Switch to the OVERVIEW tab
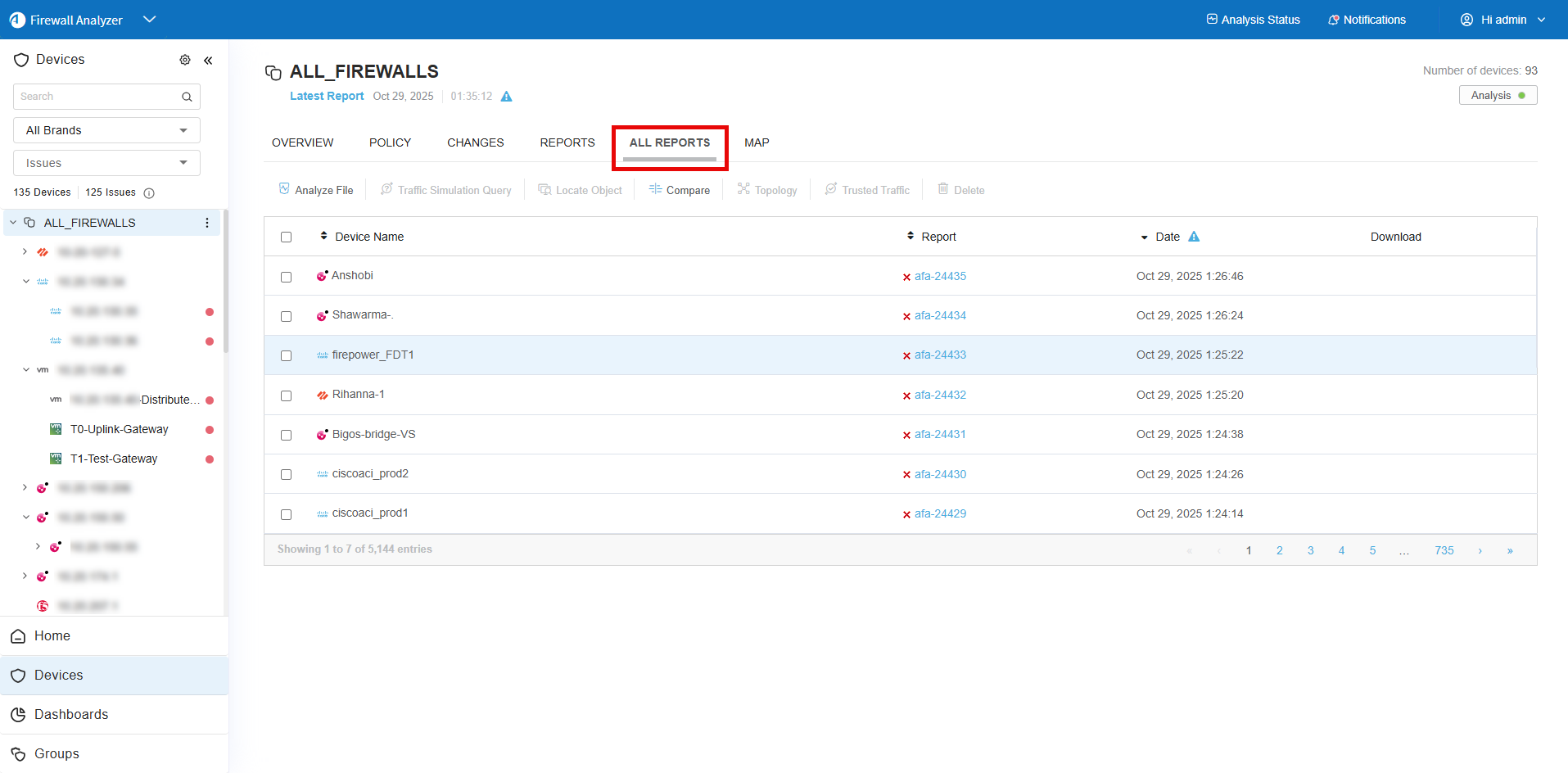Screen dimensions: 1568x773 (x=302, y=142)
